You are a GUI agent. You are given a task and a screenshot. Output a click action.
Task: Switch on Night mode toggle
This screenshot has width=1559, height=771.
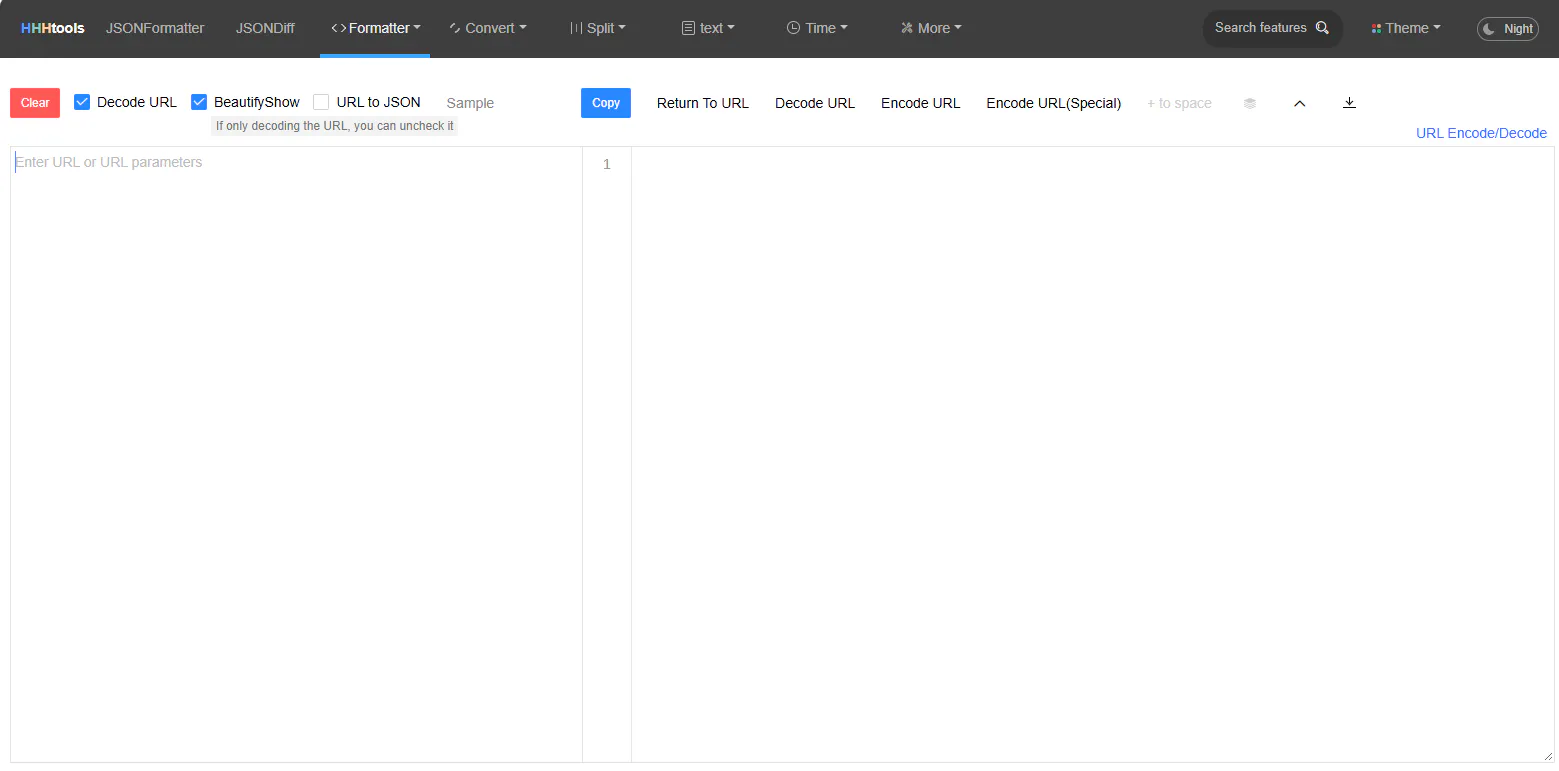1508,29
